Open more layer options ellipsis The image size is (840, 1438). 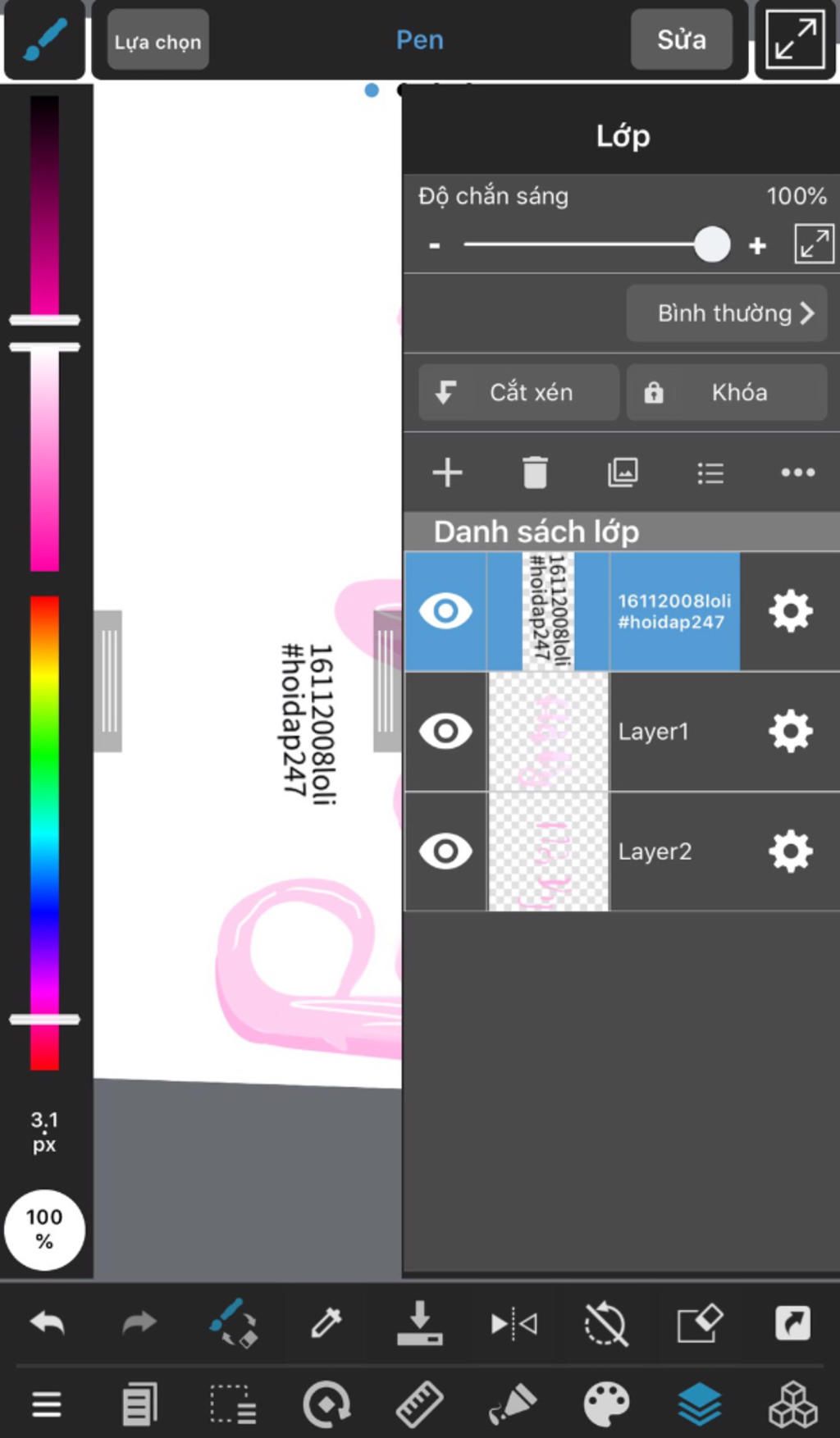point(797,472)
